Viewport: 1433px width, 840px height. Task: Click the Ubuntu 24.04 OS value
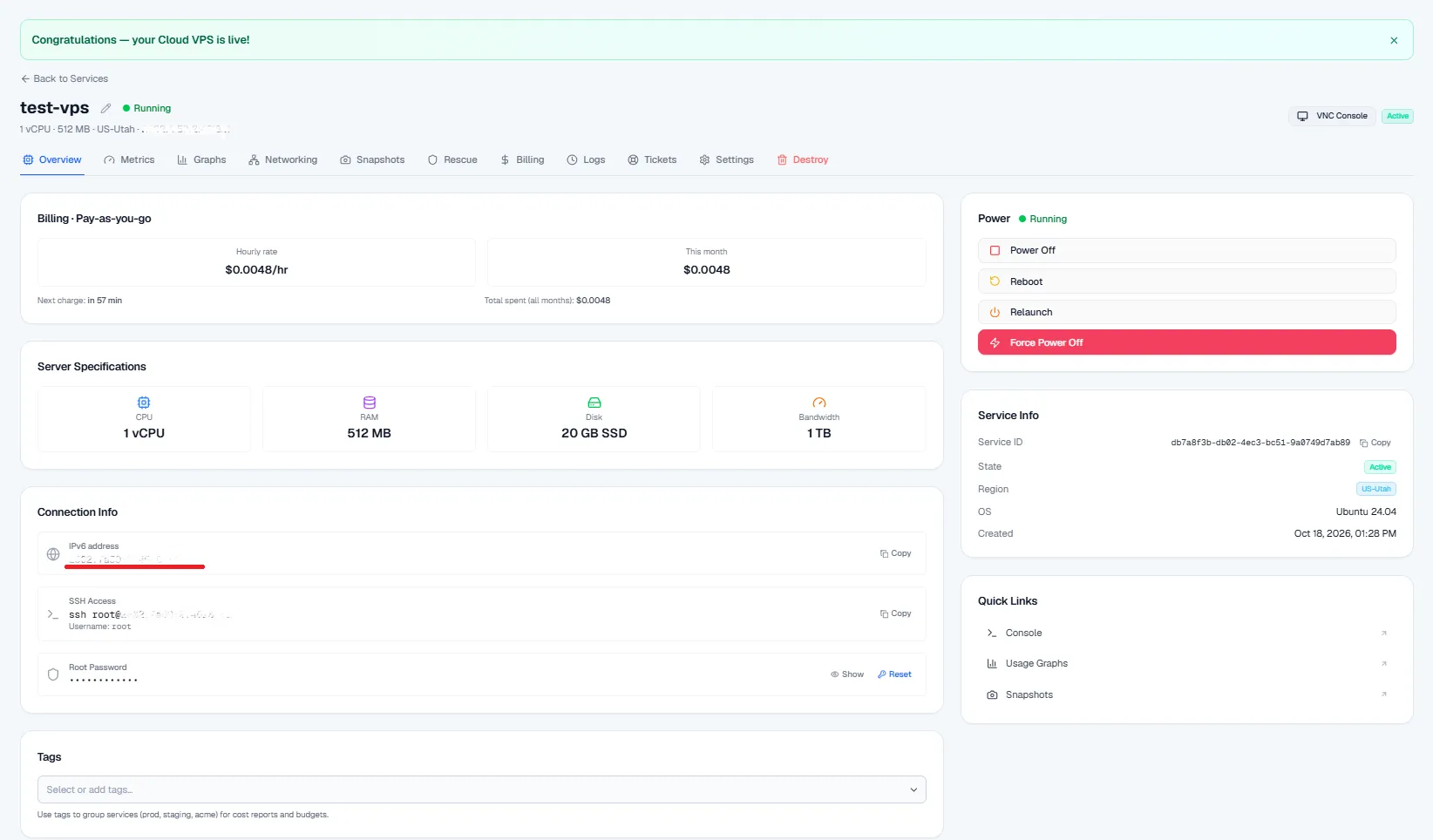[x=1366, y=511]
